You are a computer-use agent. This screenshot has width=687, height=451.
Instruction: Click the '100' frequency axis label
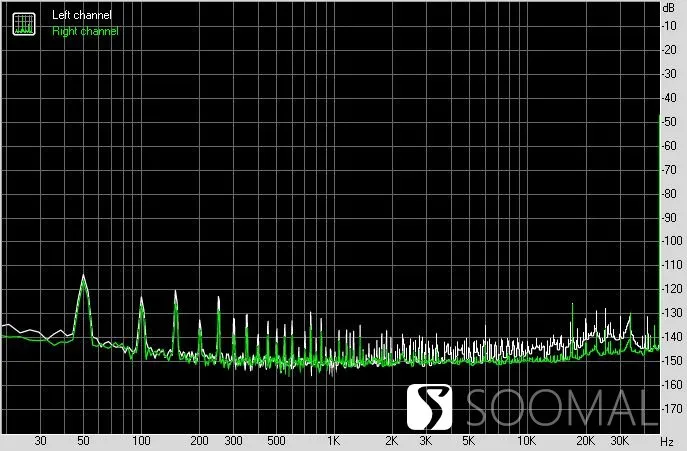141,440
